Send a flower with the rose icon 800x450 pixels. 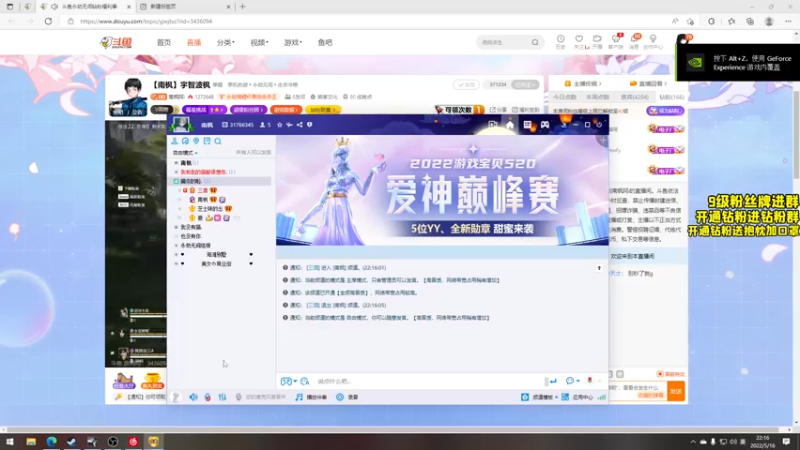point(590,381)
